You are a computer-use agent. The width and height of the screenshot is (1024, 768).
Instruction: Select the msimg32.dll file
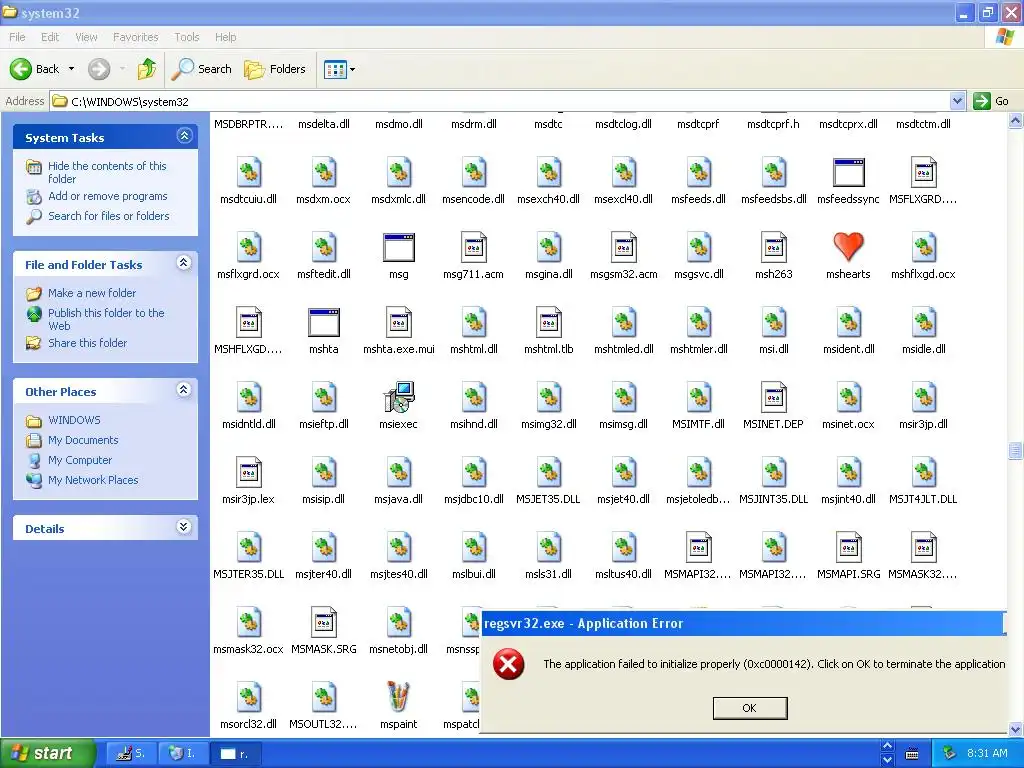pos(549,407)
